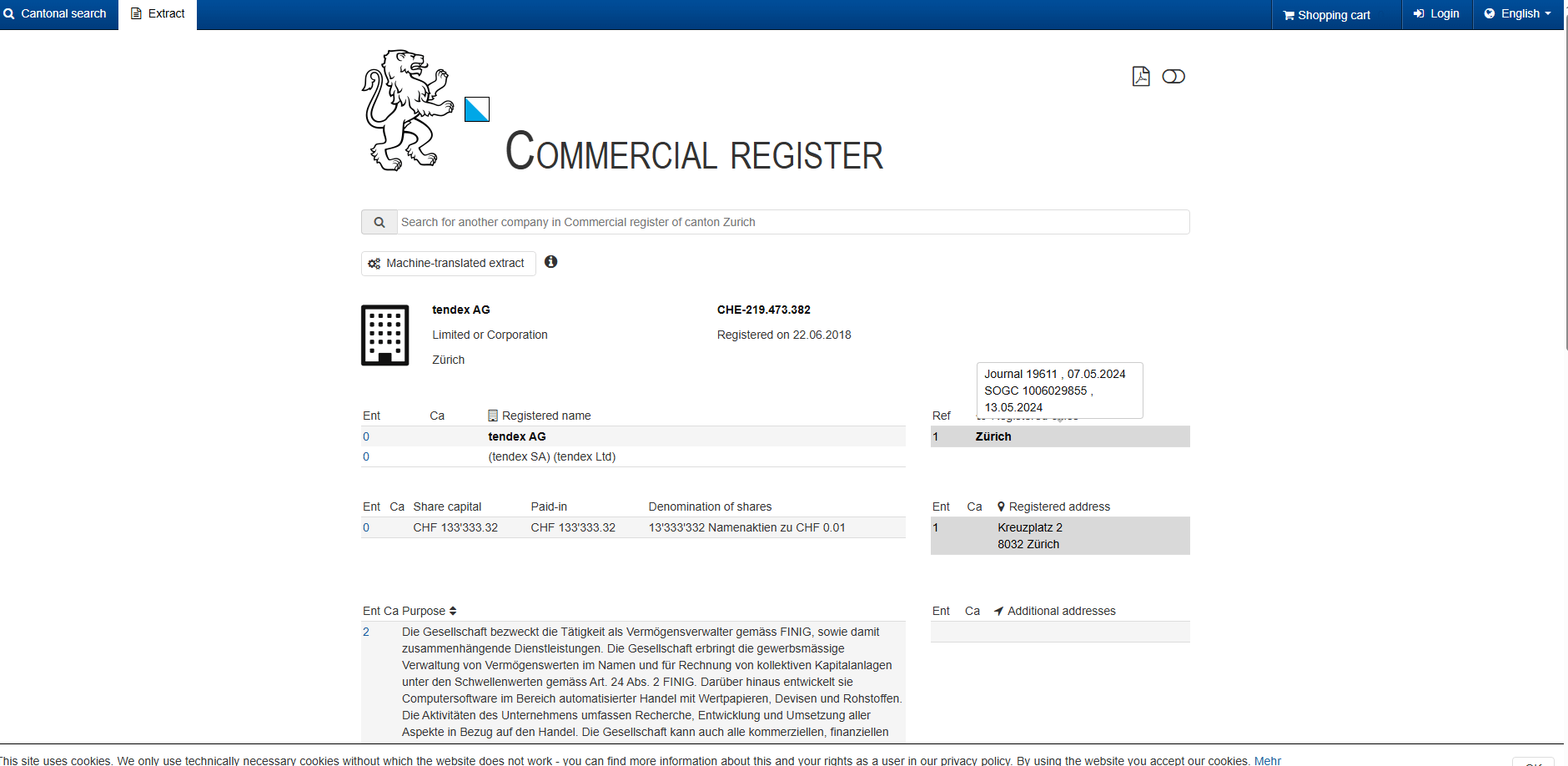1568x766 pixels.
Task: Toggle the extract view switch
Action: click(1173, 77)
